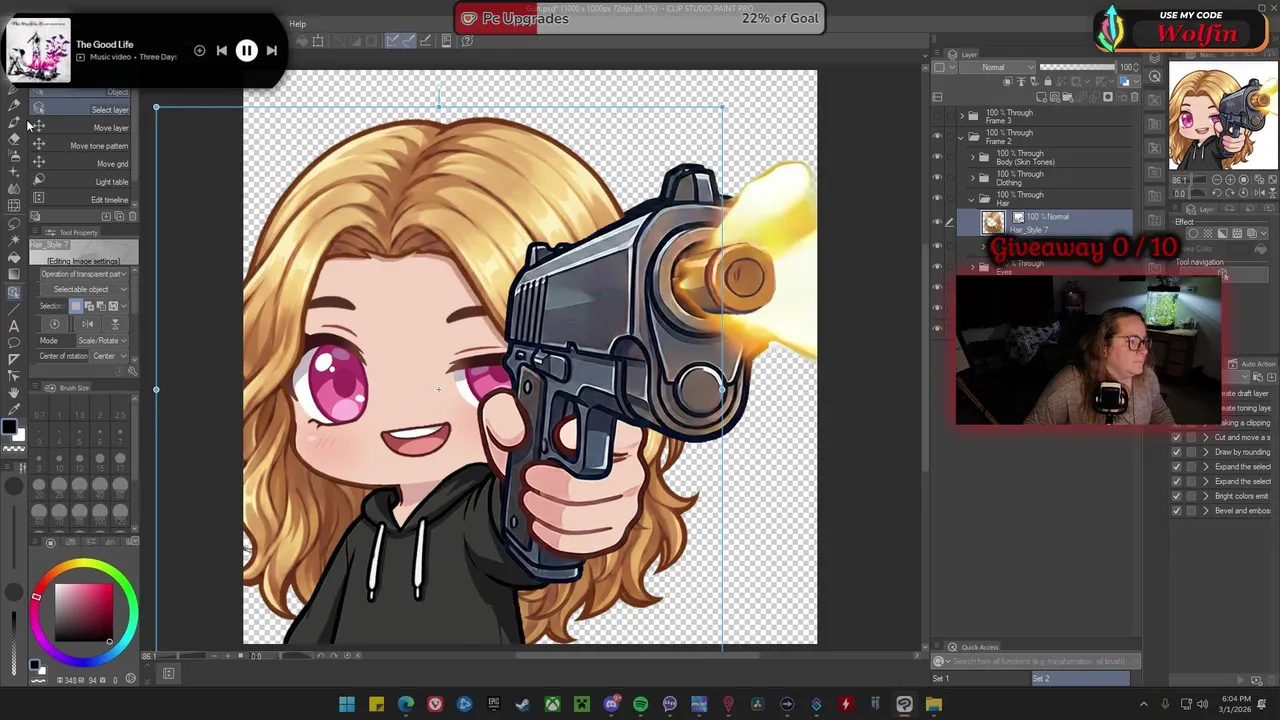The height and width of the screenshot is (720, 1280).
Task: Click the Clip Studio Paint taskbar icon
Action: [x=904, y=704]
